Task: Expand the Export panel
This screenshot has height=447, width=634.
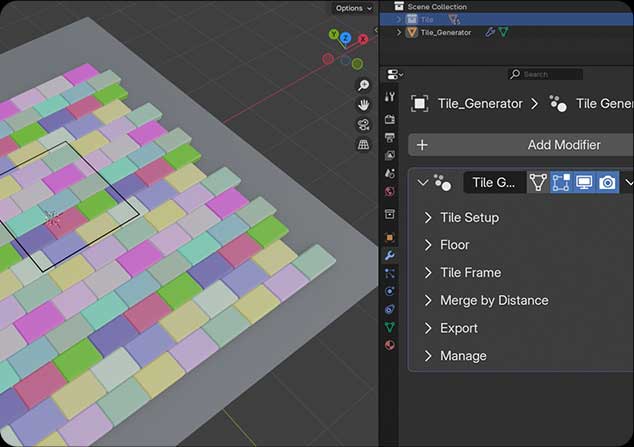Action: pyautogui.click(x=458, y=328)
